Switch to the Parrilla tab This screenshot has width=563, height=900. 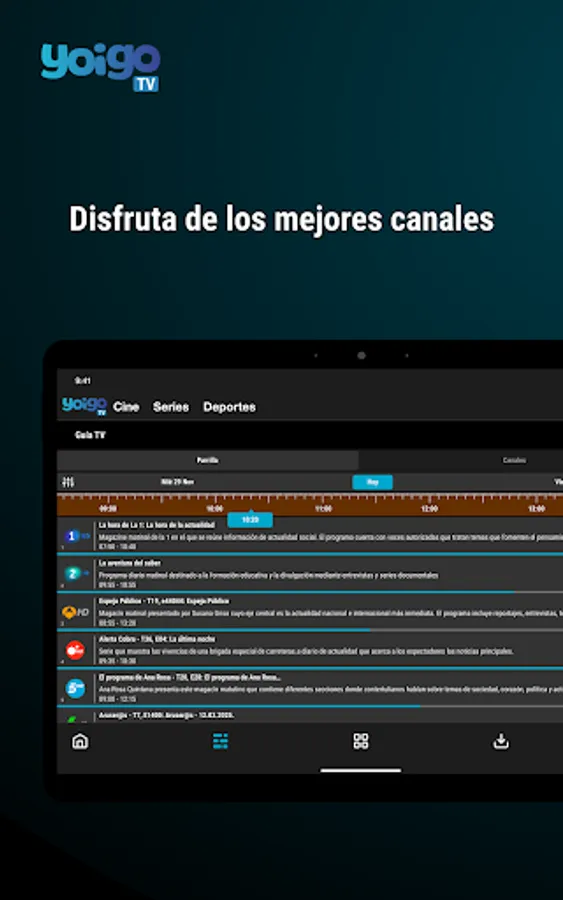click(208, 460)
